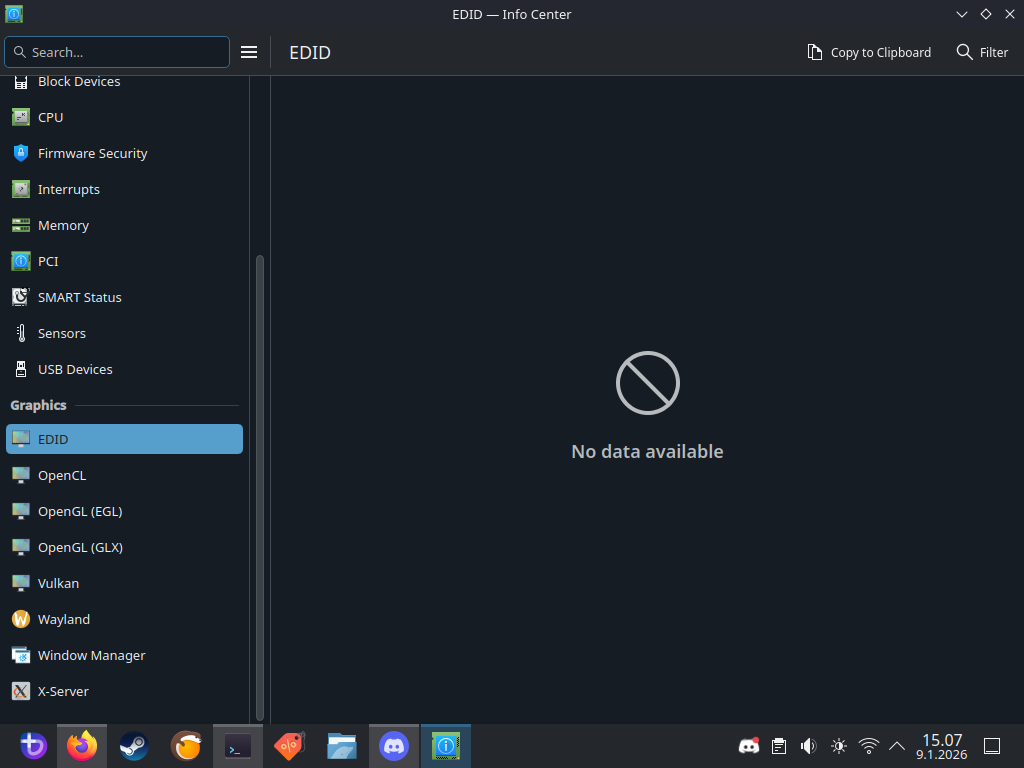Viewport: 1024px width, 768px height.
Task: Show Vulkan information
Action: pyautogui.click(x=124, y=583)
